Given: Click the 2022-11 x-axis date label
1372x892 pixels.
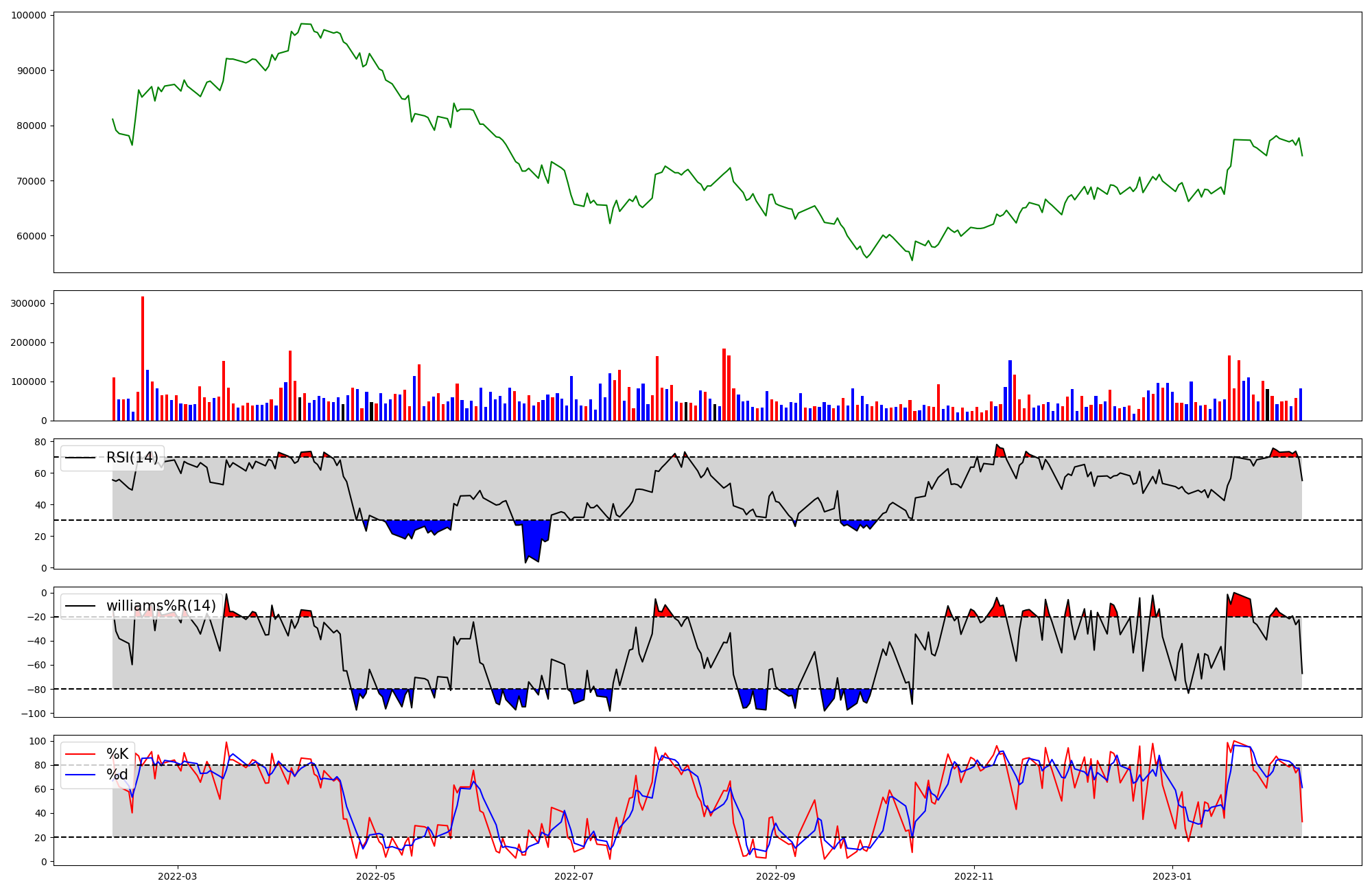Looking at the screenshot, I should [974, 876].
